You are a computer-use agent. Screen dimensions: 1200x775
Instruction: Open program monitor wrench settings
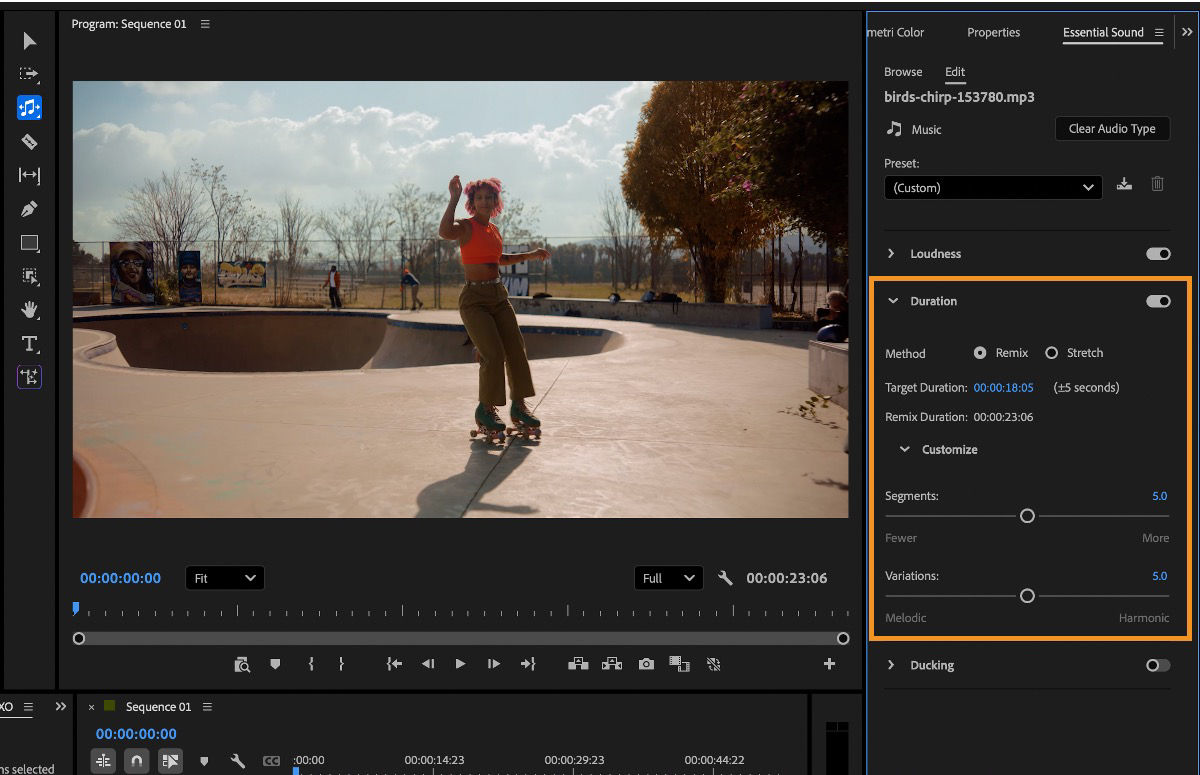pos(726,578)
